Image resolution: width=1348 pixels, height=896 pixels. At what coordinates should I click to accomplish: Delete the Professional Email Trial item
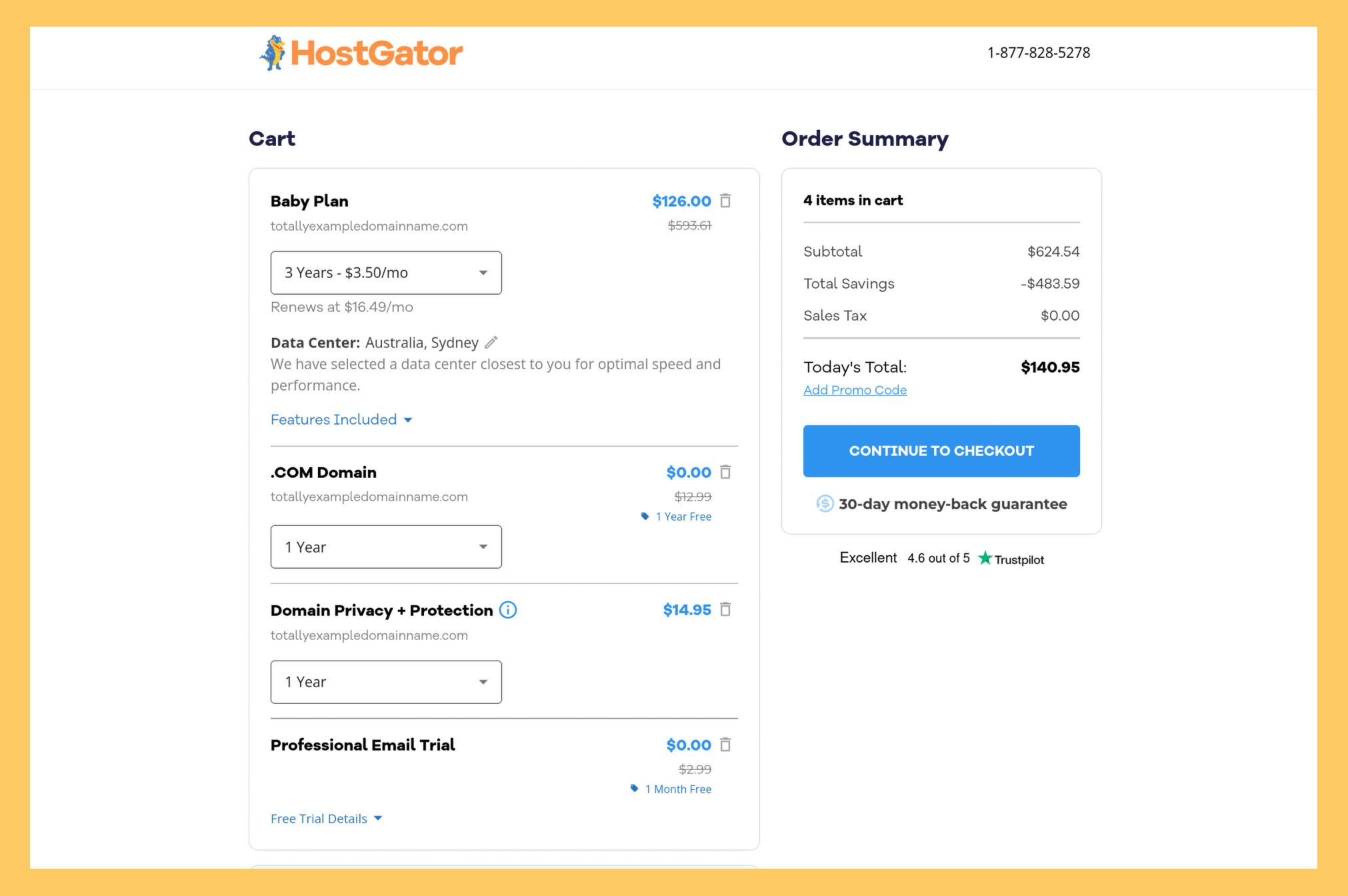click(725, 745)
